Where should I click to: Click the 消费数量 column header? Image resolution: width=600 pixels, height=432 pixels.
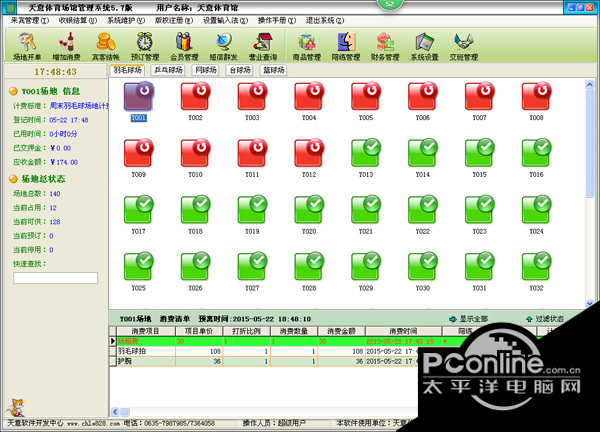pyautogui.click(x=294, y=331)
